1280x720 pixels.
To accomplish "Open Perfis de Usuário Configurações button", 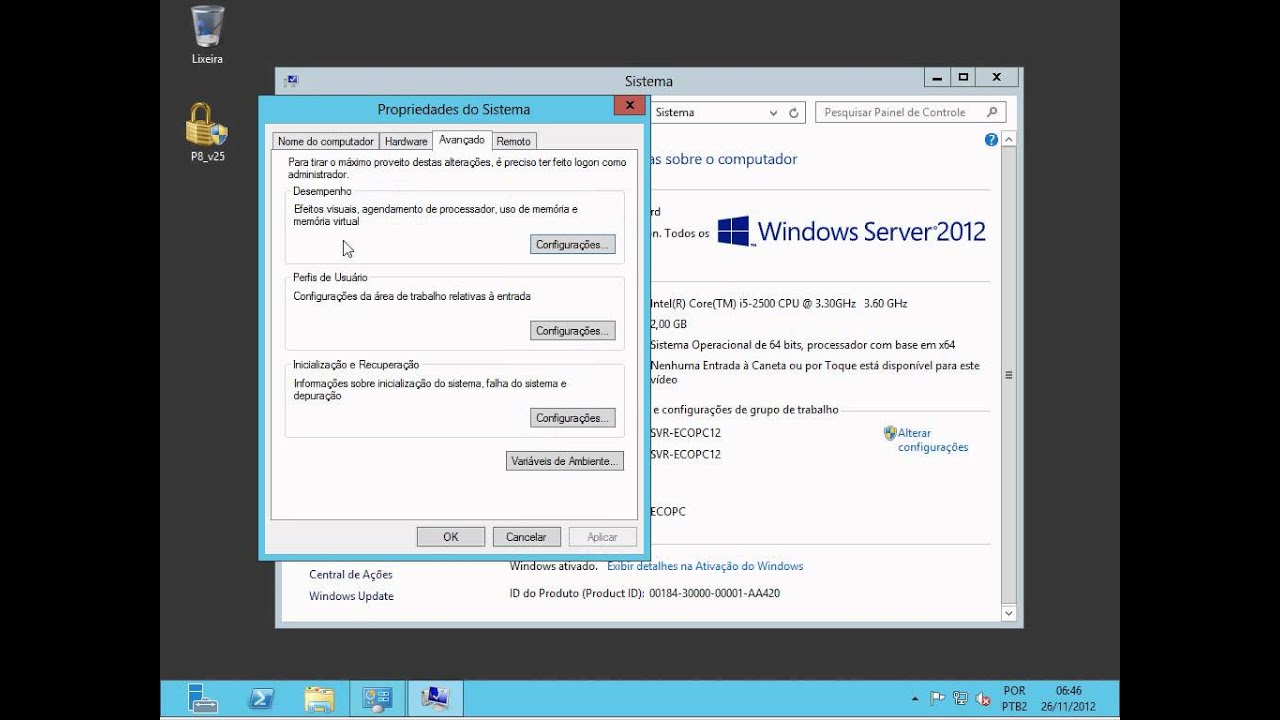I will [x=572, y=331].
